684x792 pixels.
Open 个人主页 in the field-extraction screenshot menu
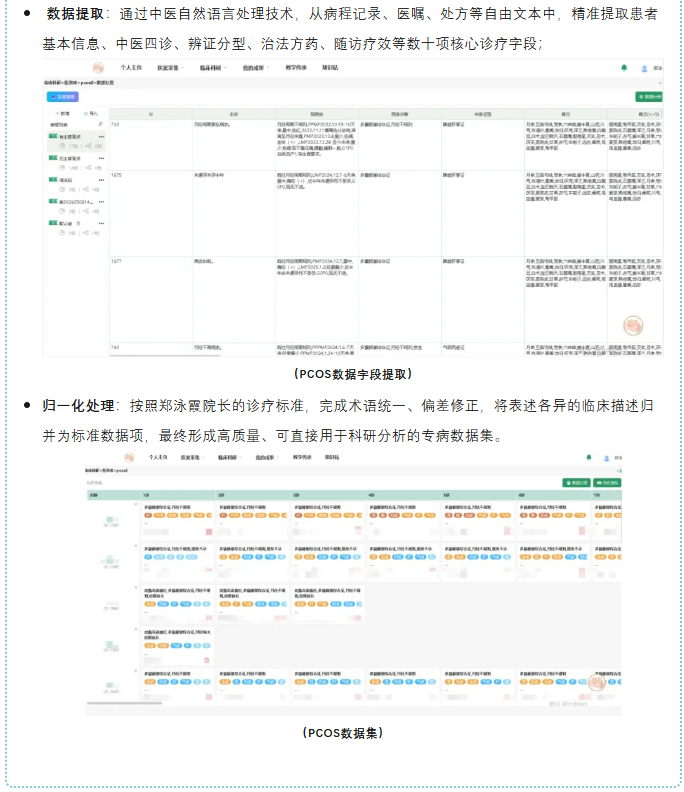coord(131,68)
